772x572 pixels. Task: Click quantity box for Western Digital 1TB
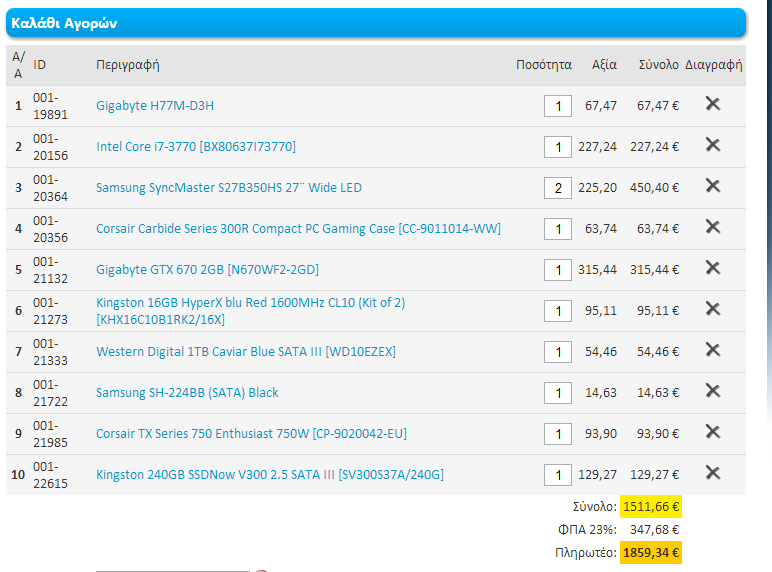click(x=557, y=352)
